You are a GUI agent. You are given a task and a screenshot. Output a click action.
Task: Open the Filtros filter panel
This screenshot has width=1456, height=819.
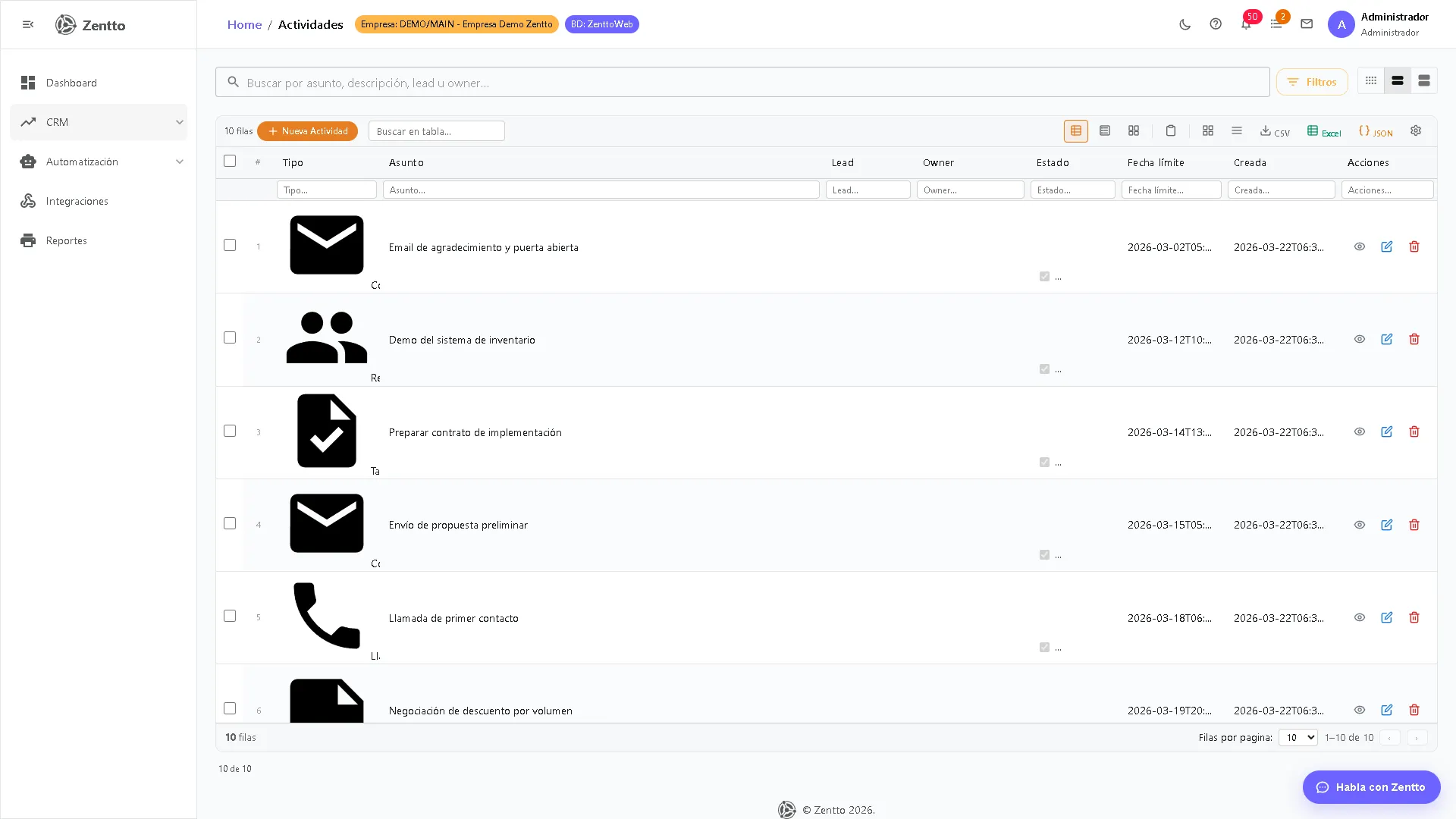coord(1312,82)
